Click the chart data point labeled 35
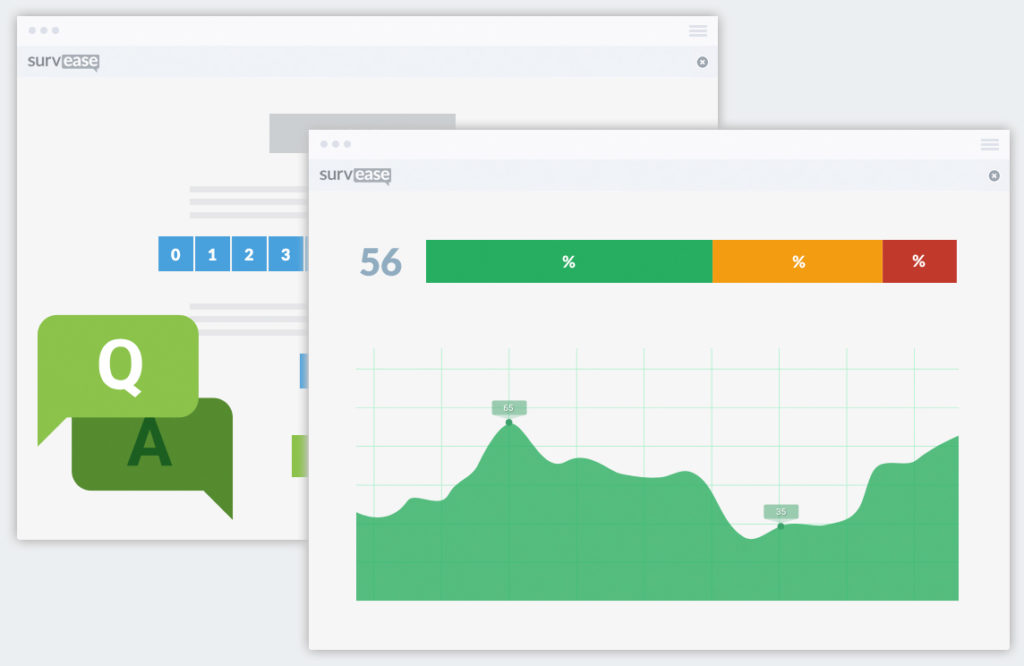 tap(781, 526)
